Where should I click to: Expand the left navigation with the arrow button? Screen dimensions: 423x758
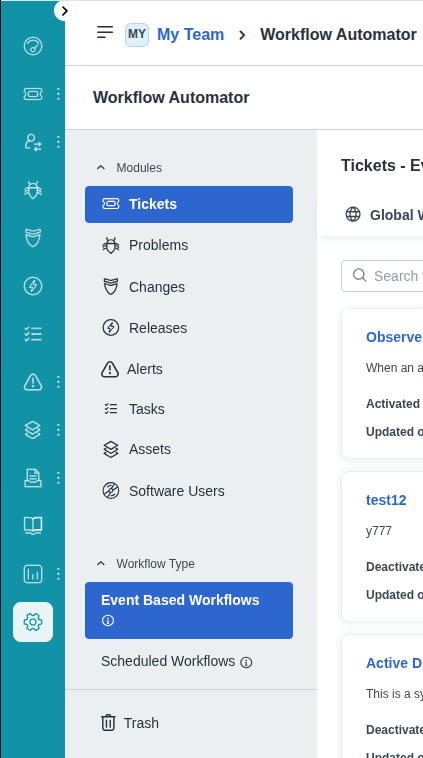coord(65,11)
